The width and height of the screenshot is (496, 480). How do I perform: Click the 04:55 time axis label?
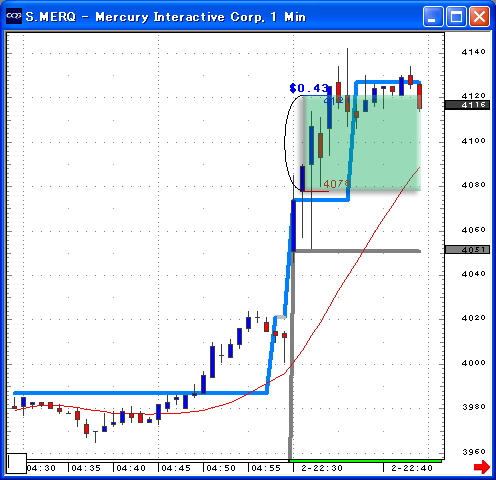(x=266, y=468)
